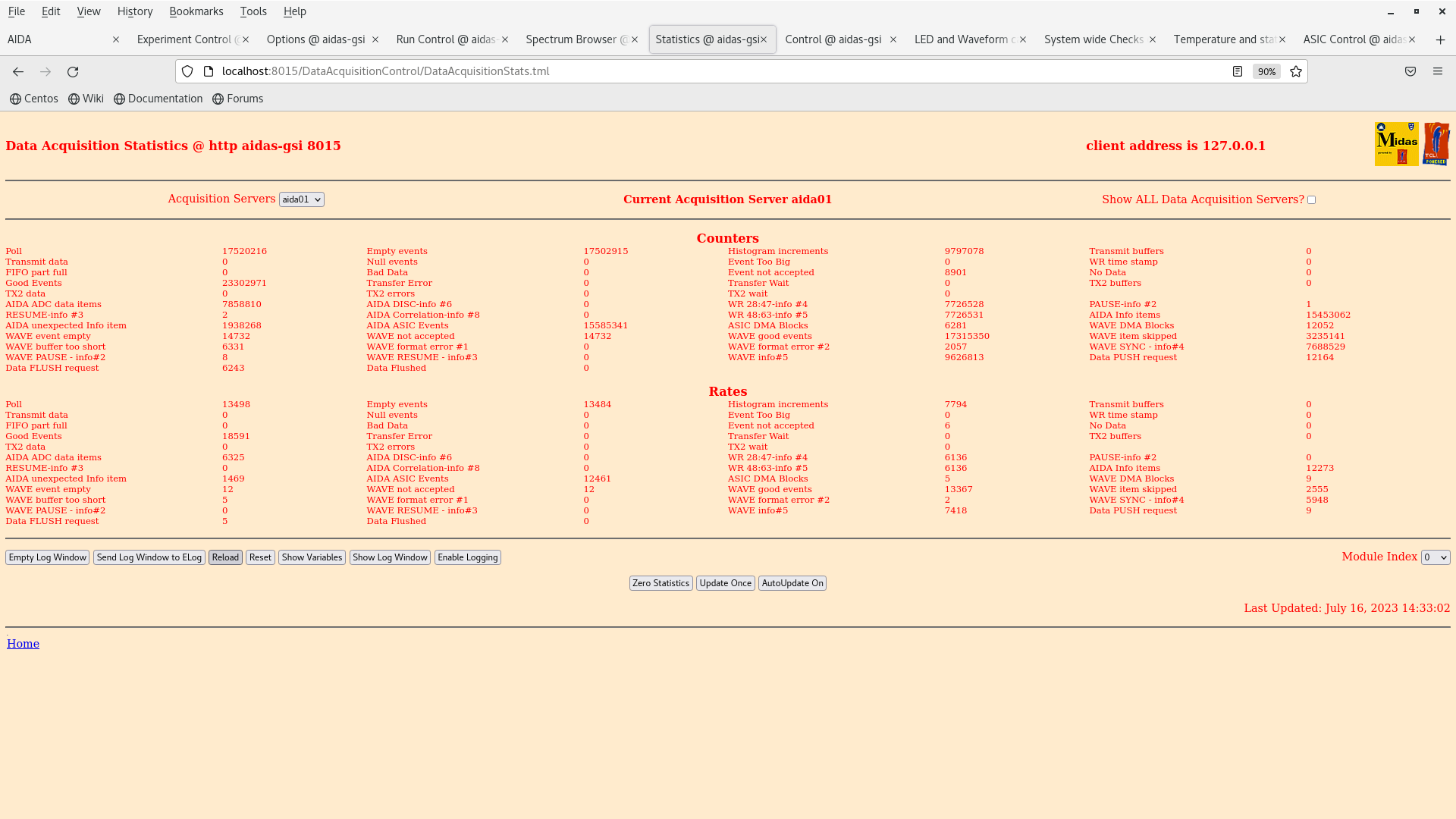The width and height of the screenshot is (1456, 819).
Task: Open the Bookmarks menu
Action: coord(196,11)
